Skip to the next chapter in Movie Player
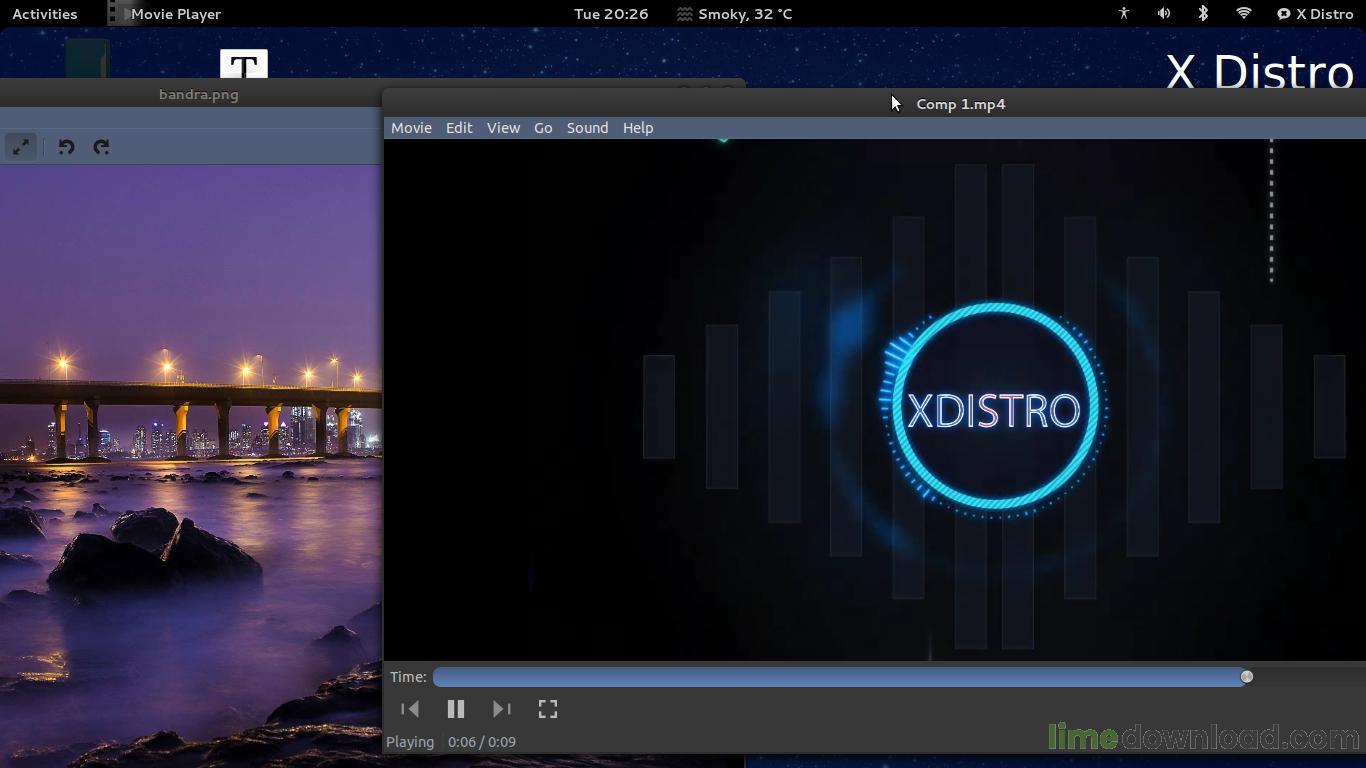 click(502, 709)
